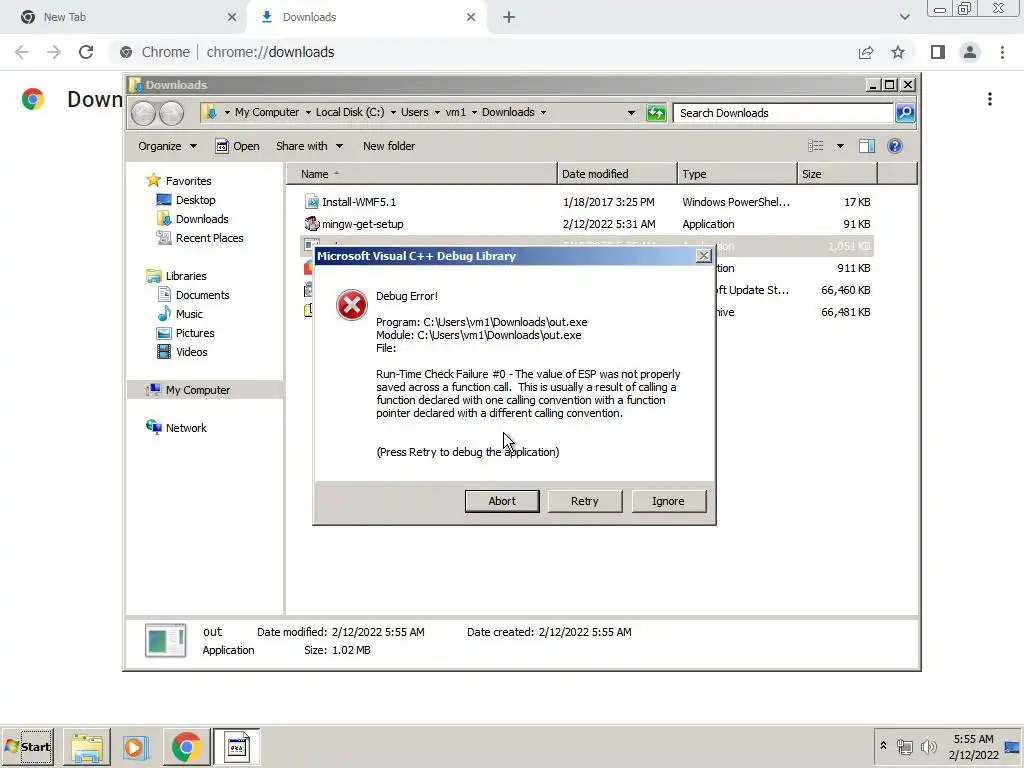Image resolution: width=1024 pixels, height=768 pixels.
Task: Click Chrome back navigation arrow
Action: click(22, 52)
